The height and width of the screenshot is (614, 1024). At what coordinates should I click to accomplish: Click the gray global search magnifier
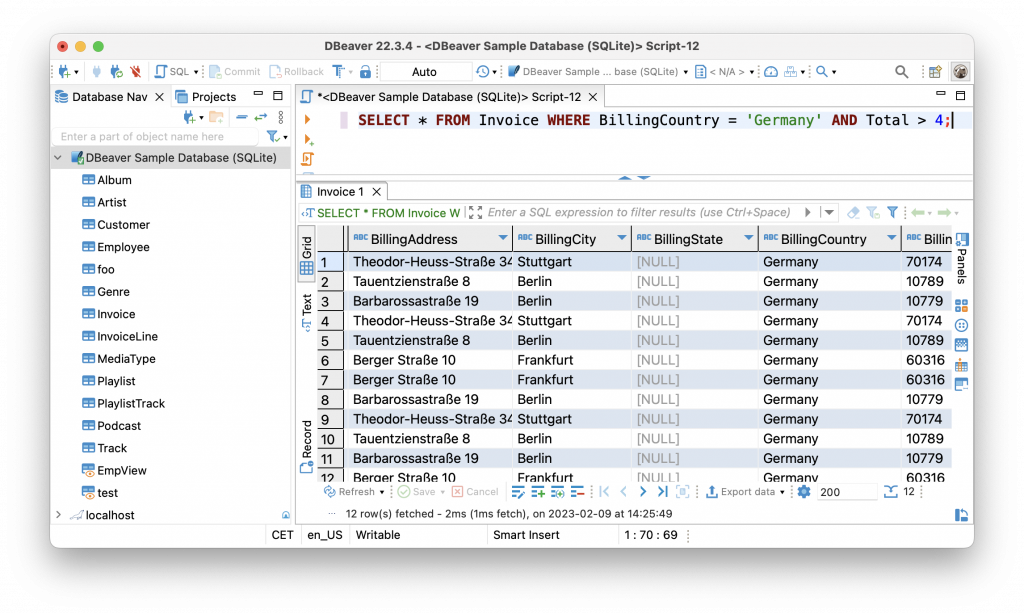click(901, 72)
